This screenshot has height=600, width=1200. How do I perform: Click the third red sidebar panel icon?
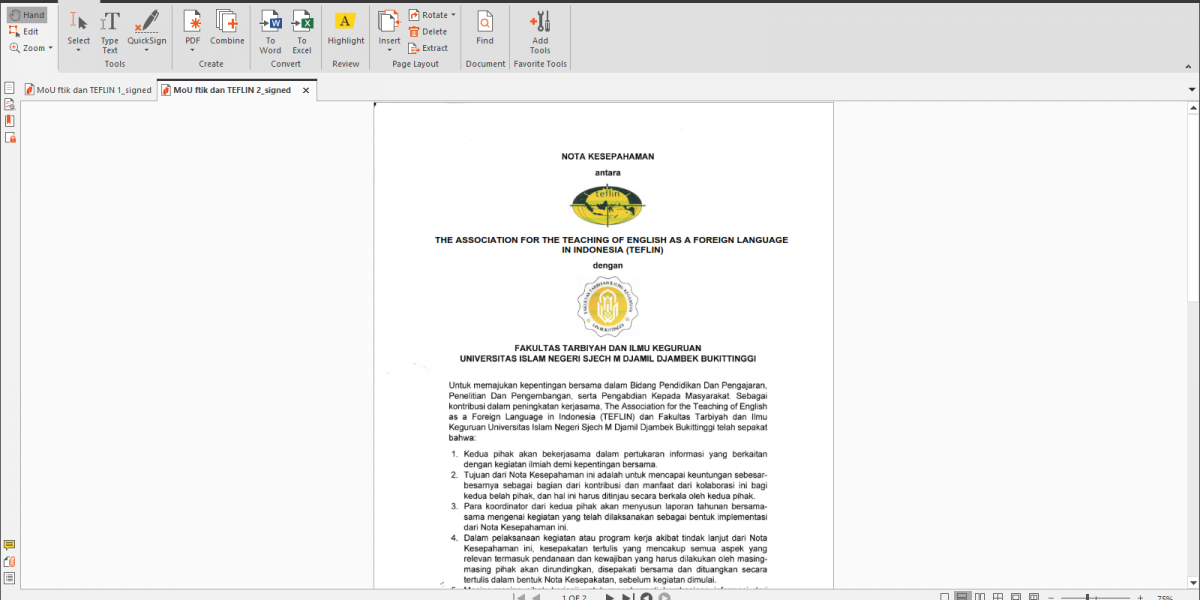(9, 121)
